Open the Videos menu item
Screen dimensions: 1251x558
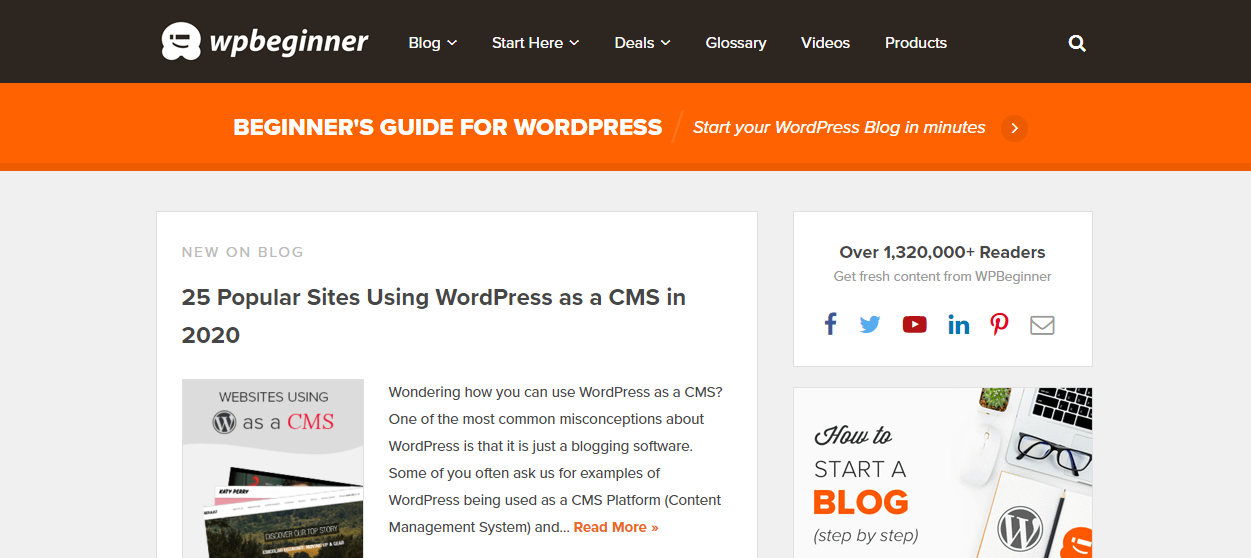pyautogui.click(x=825, y=43)
